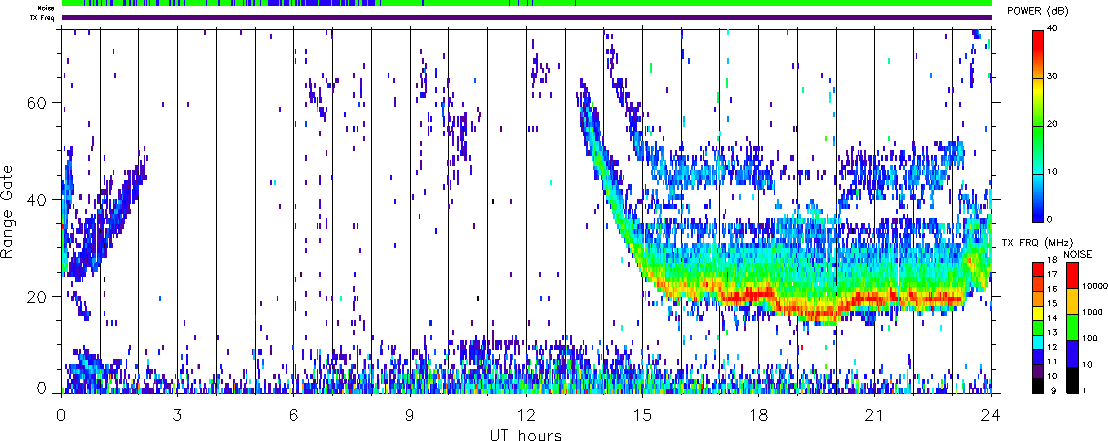Viewport: 1108px width, 441px height.
Task: Click the '40' label atop the POWER colorbar
Action: coord(1054,29)
